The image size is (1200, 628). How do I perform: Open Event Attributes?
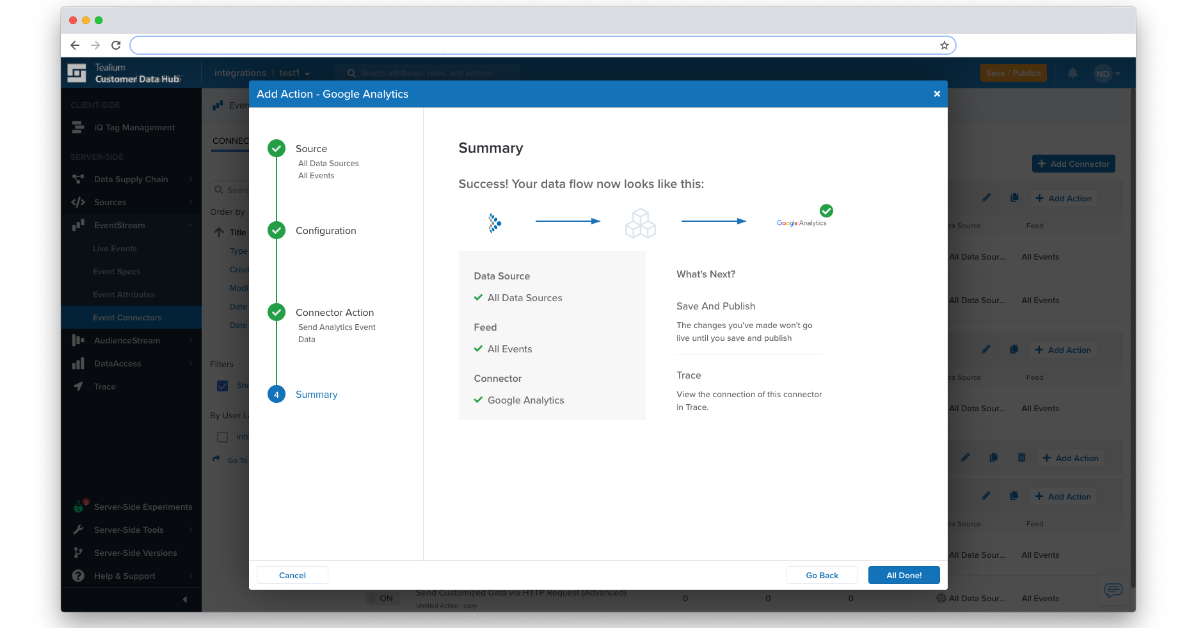pos(124,294)
